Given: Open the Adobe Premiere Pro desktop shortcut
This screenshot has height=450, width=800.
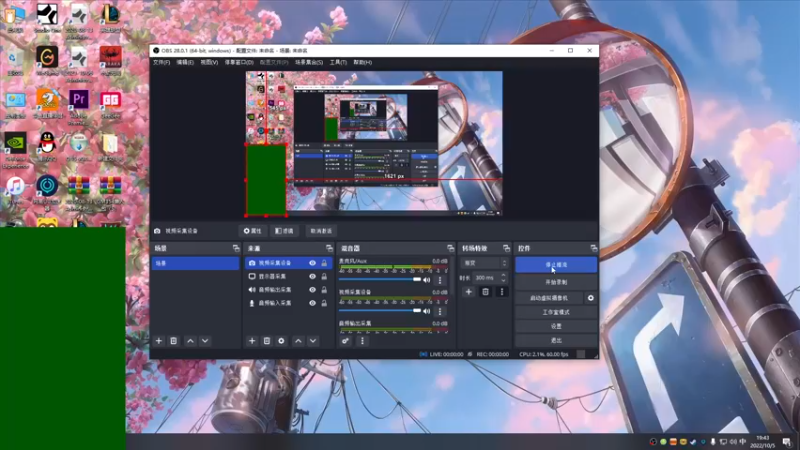Looking at the screenshot, I should click(79, 104).
